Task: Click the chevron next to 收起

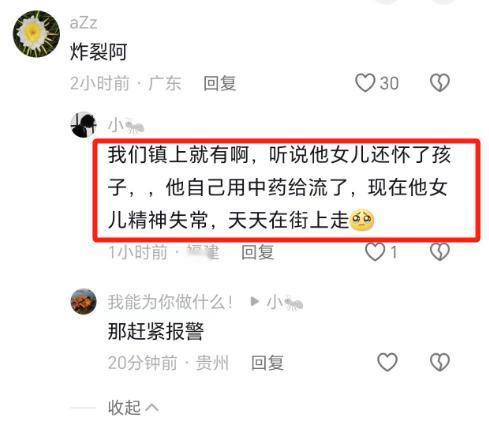Action: coord(152,407)
